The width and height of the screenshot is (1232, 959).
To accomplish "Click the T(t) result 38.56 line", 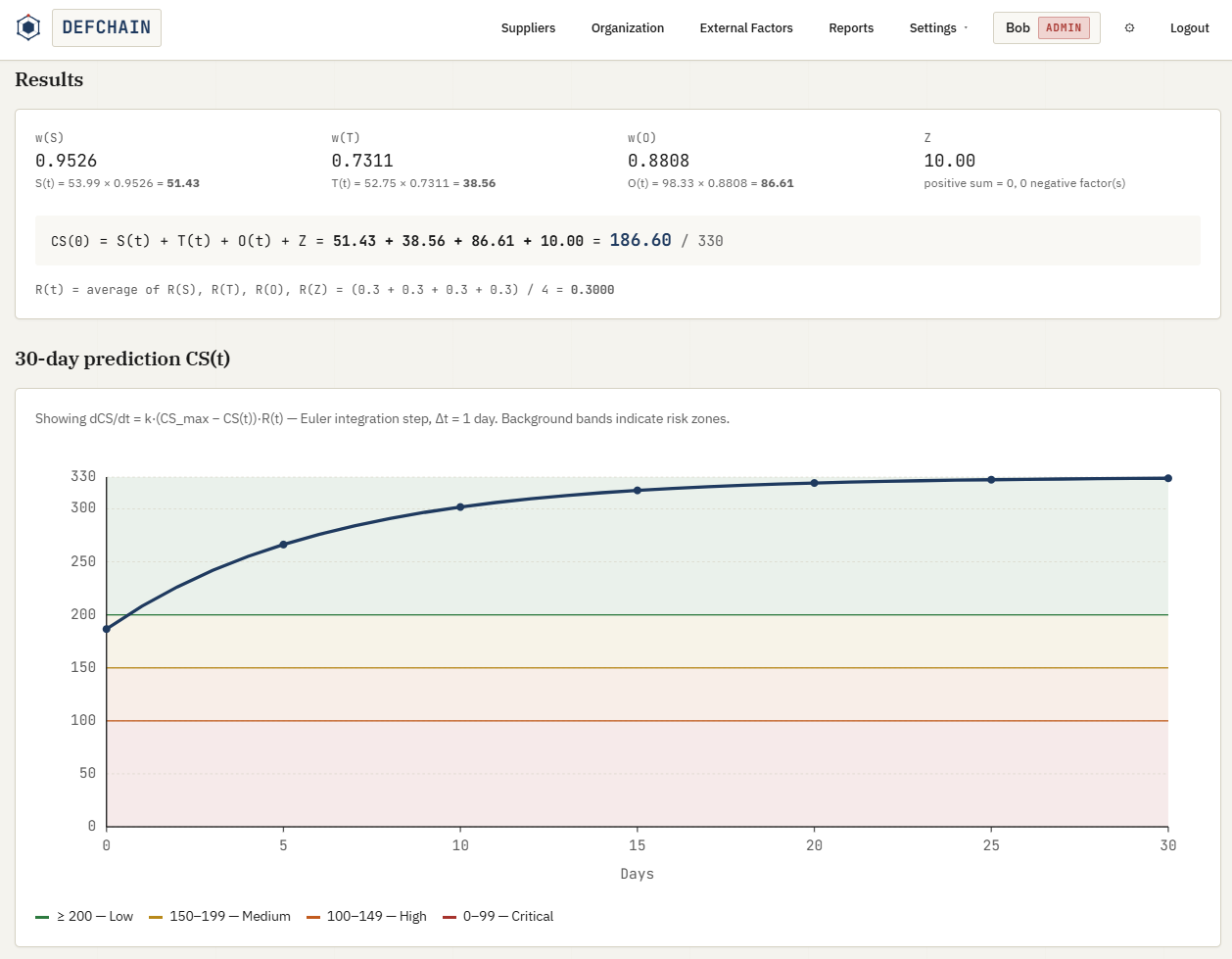I will pyautogui.click(x=413, y=183).
